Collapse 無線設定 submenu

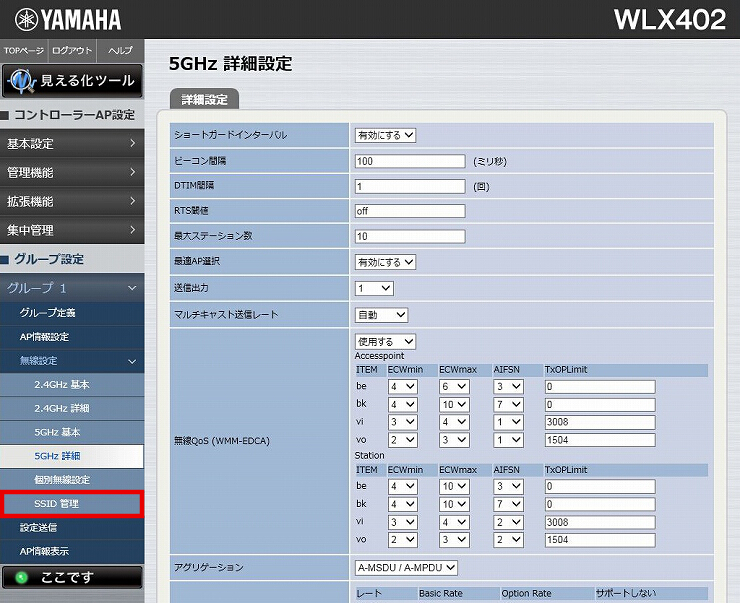(72, 361)
